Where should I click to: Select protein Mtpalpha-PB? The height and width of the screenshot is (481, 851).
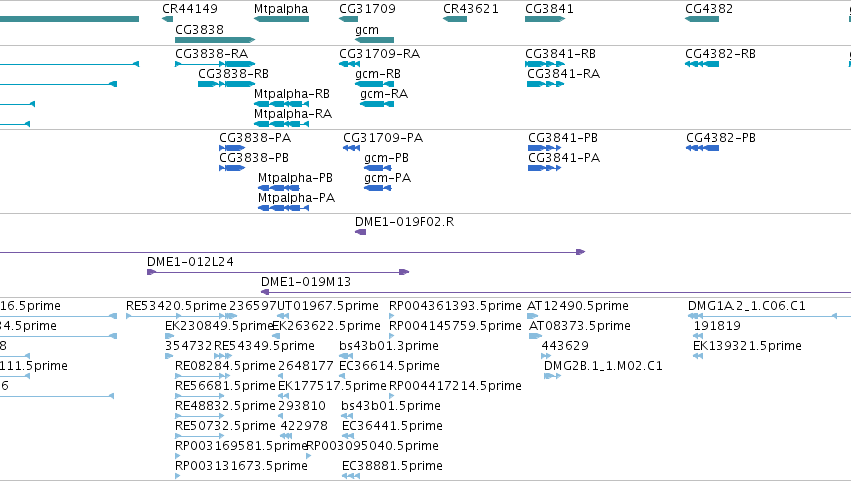click(x=295, y=178)
